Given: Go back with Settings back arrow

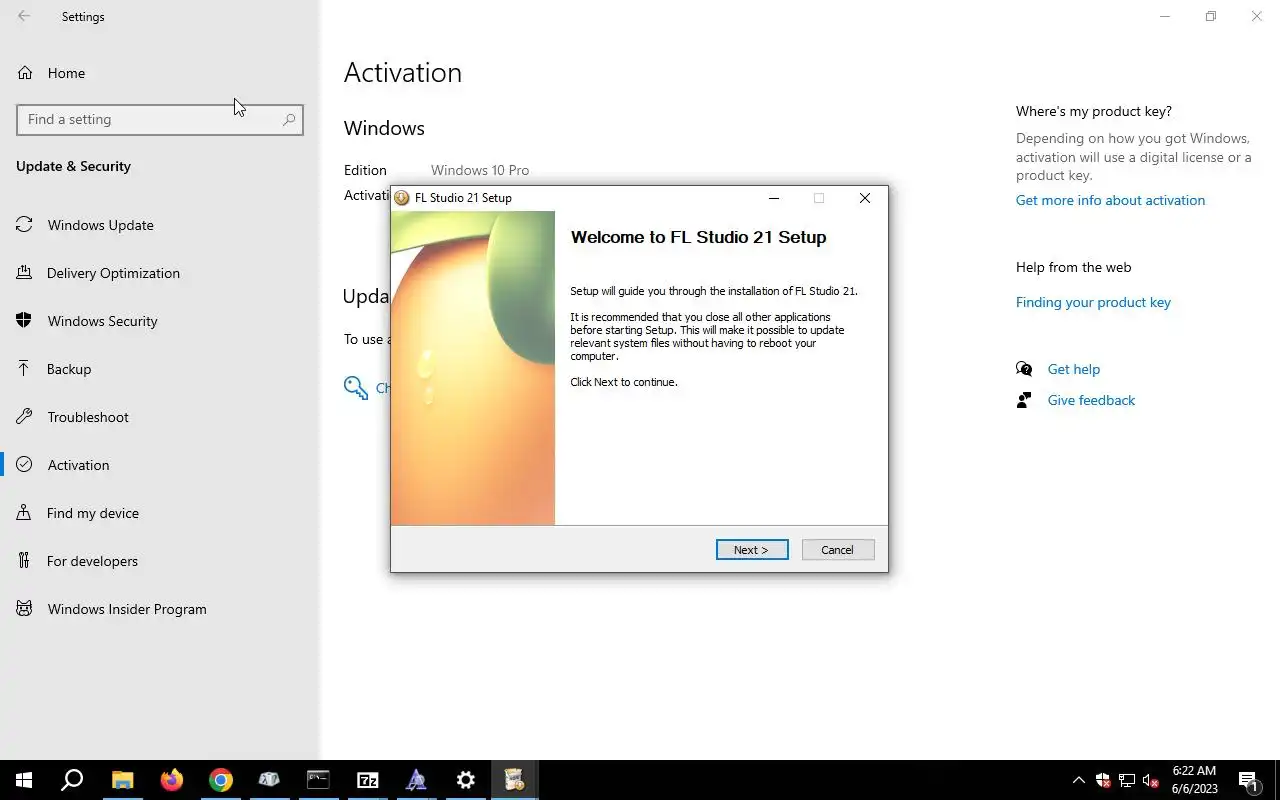Looking at the screenshot, I should click(x=24, y=16).
